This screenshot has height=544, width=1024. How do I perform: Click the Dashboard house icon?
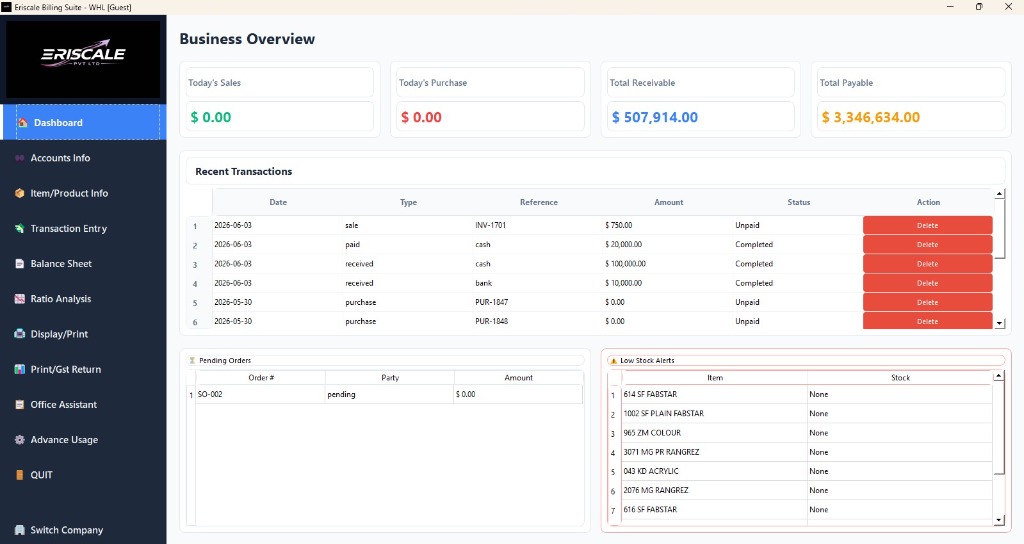23,123
